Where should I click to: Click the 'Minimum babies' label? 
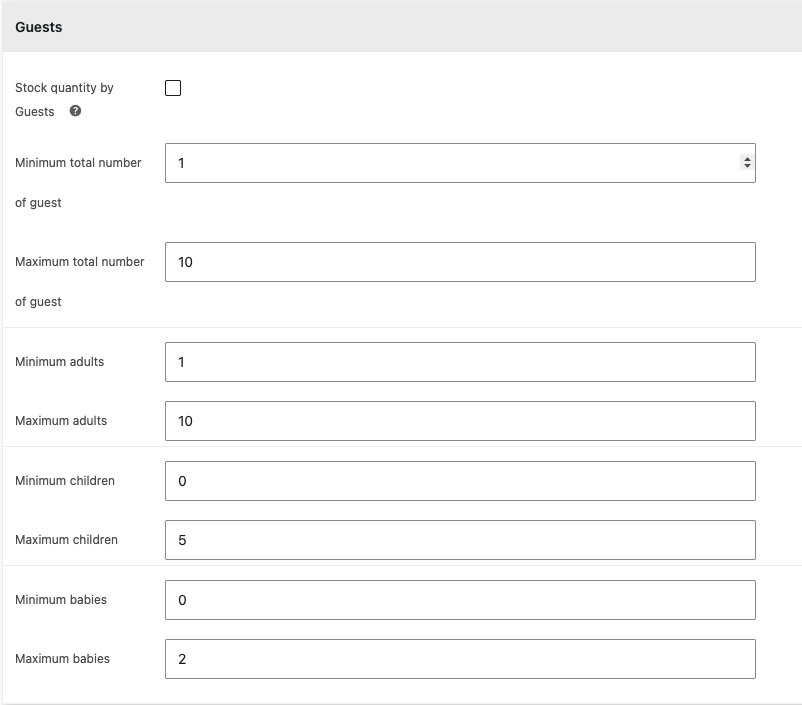[x=61, y=600]
